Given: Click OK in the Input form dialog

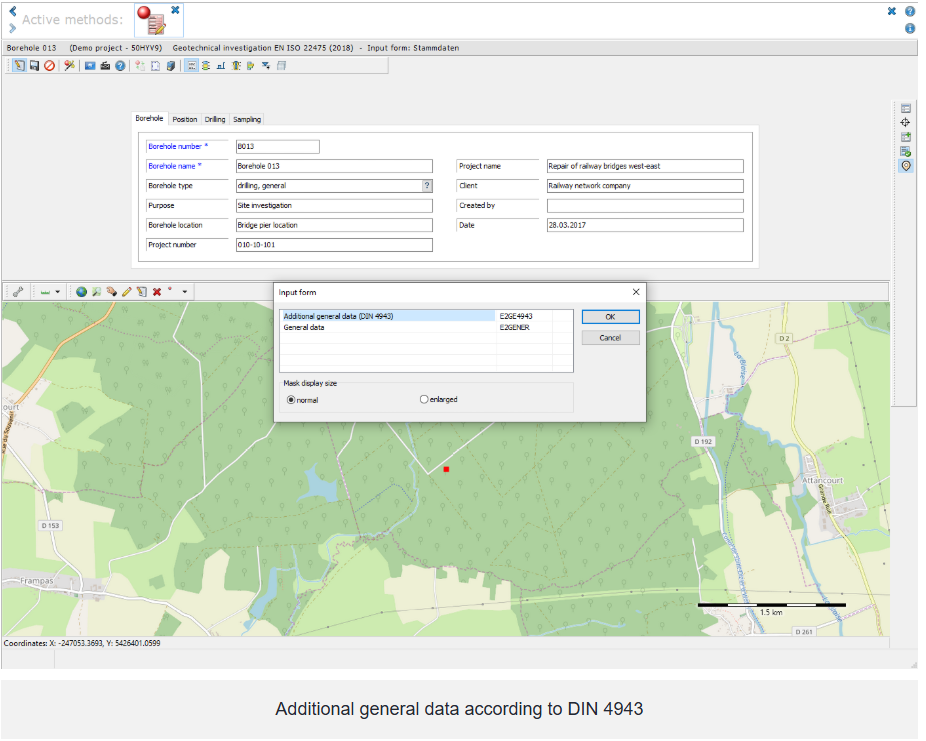Looking at the screenshot, I should [x=610, y=317].
